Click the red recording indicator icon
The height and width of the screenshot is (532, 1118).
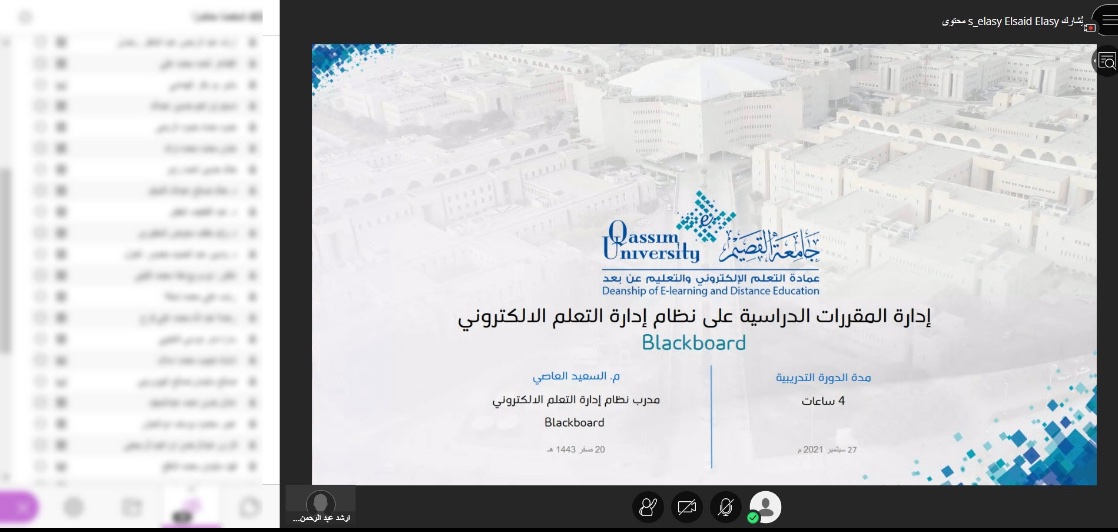pos(1089,26)
